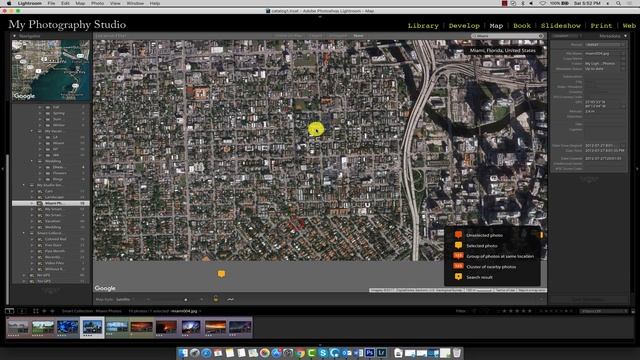The height and width of the screenshot is (360, 640).
Task: Collapse the Wedding collection set
Action: 31,161
